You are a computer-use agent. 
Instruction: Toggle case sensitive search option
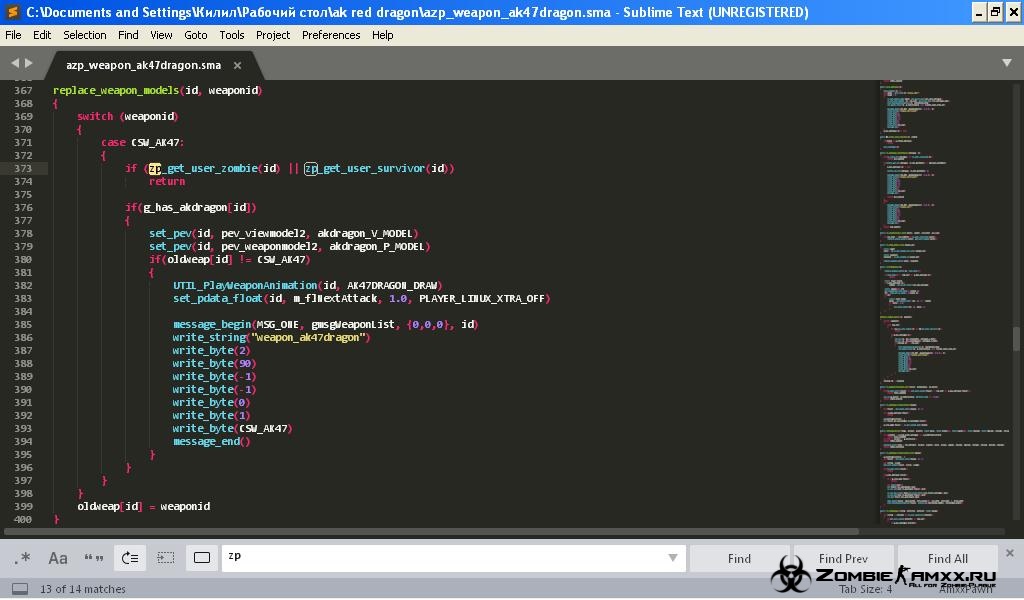[x=58, y=558]
